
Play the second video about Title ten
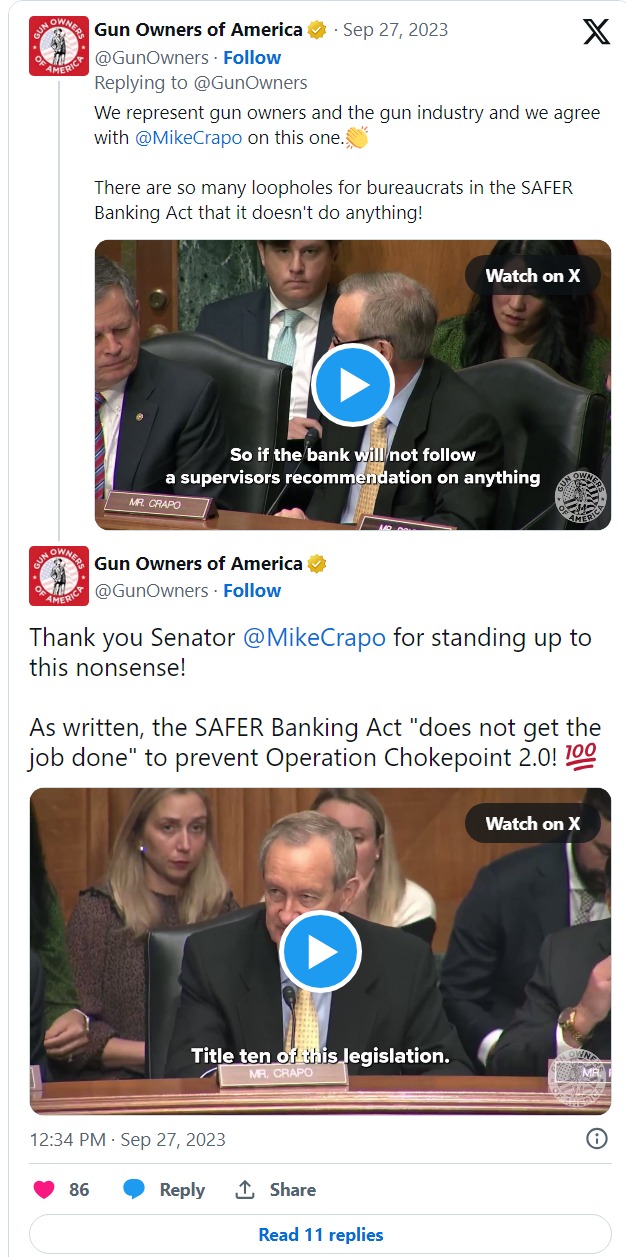pos(320,952)
